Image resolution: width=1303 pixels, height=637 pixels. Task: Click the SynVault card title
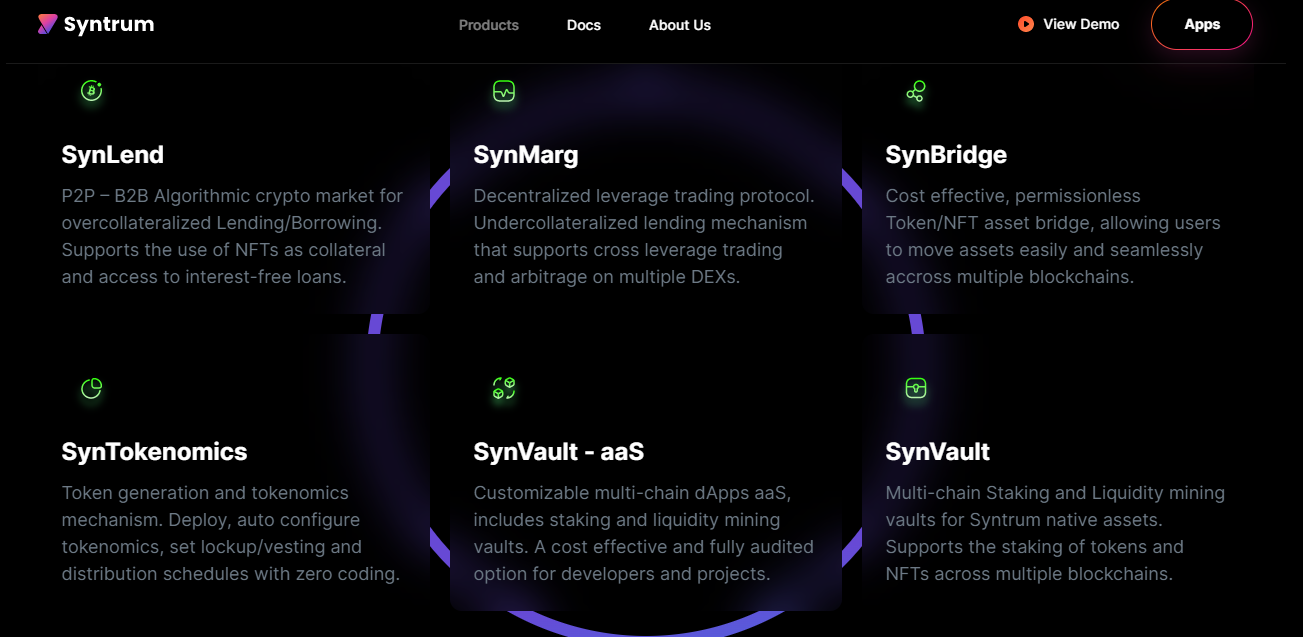point(937,452)
